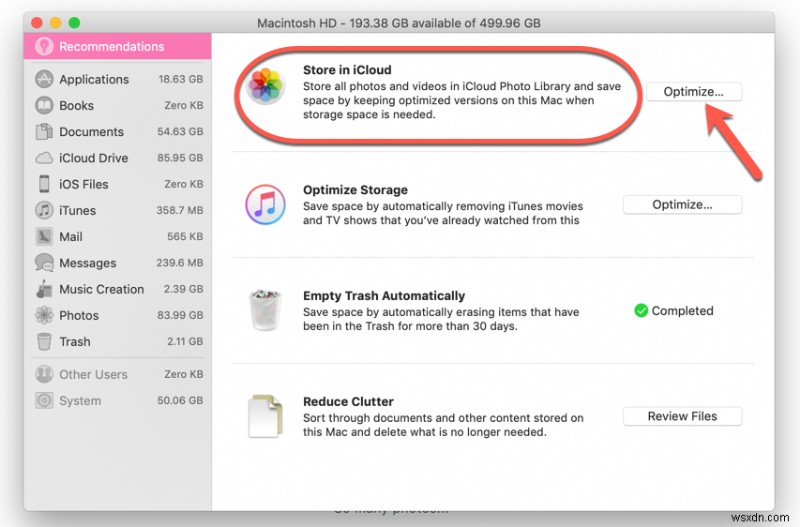Click the System label in sidebar
The image size is (800, 527).
click(80, 400)
